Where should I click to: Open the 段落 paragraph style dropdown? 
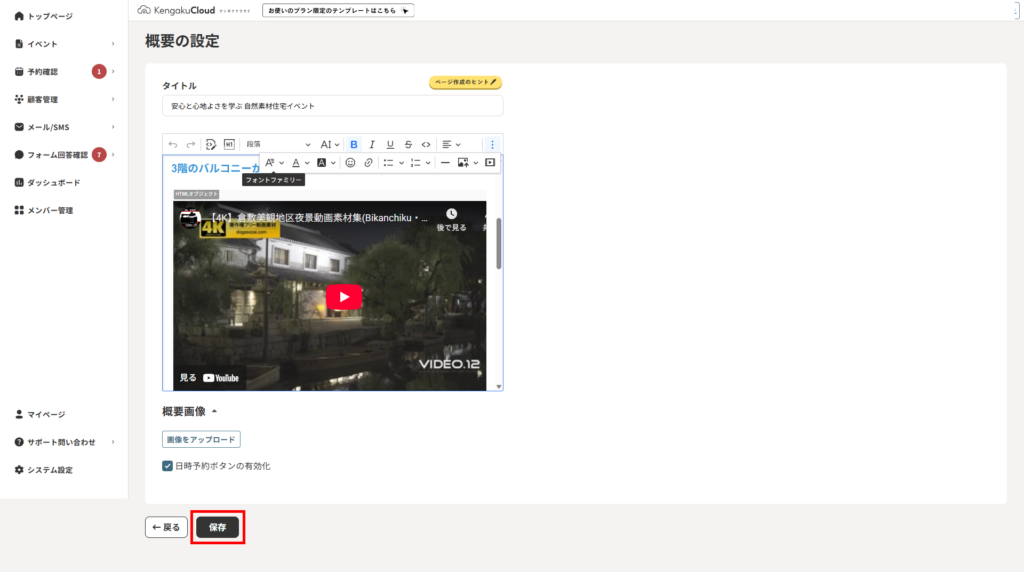point(278,145)
